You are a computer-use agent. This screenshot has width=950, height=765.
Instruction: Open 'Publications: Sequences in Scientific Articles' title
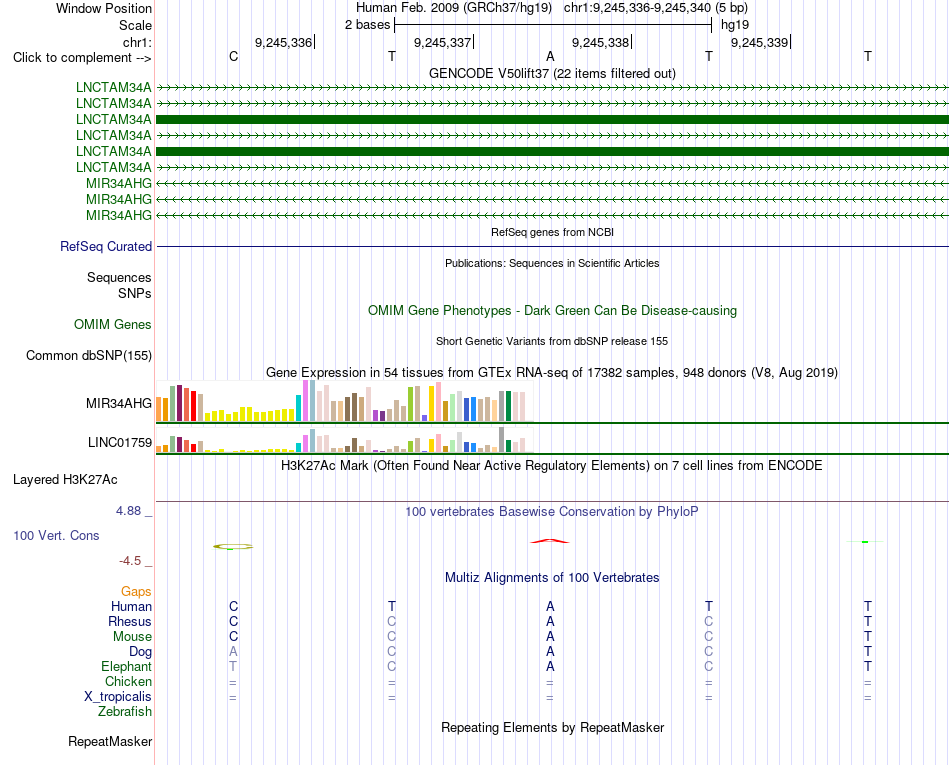[552, 263]
